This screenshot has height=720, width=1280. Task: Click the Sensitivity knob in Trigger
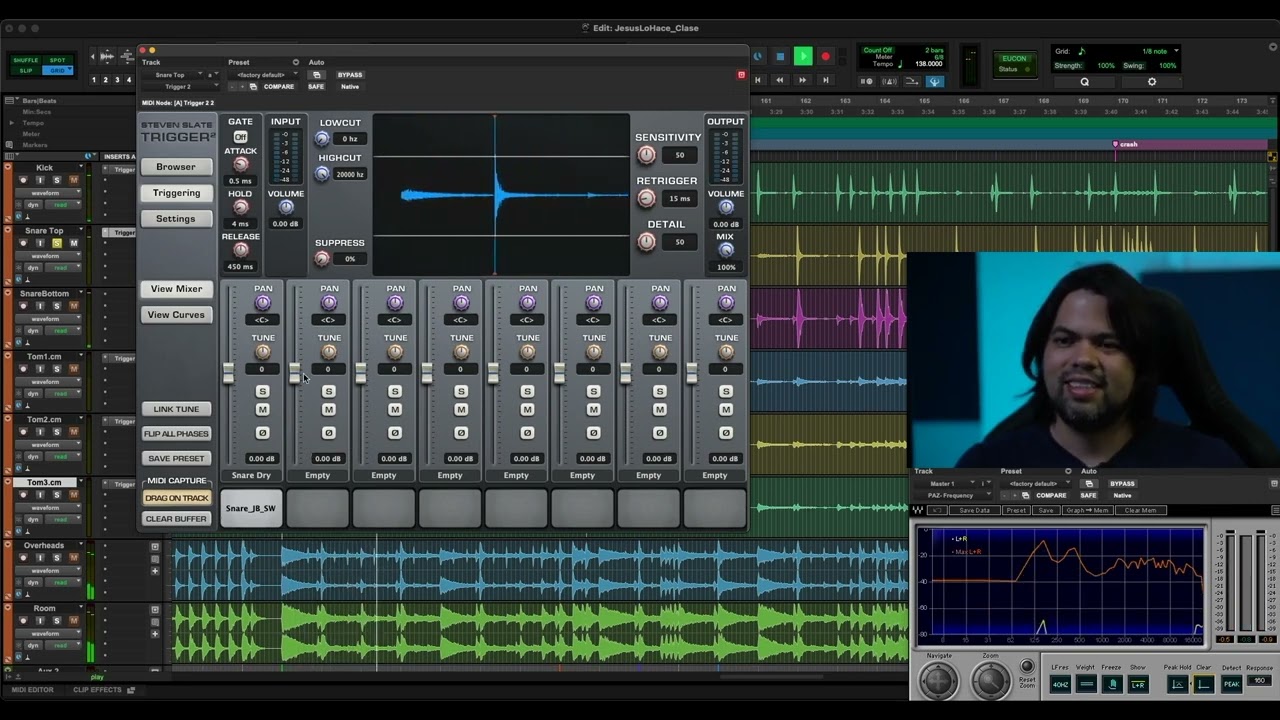647,155
